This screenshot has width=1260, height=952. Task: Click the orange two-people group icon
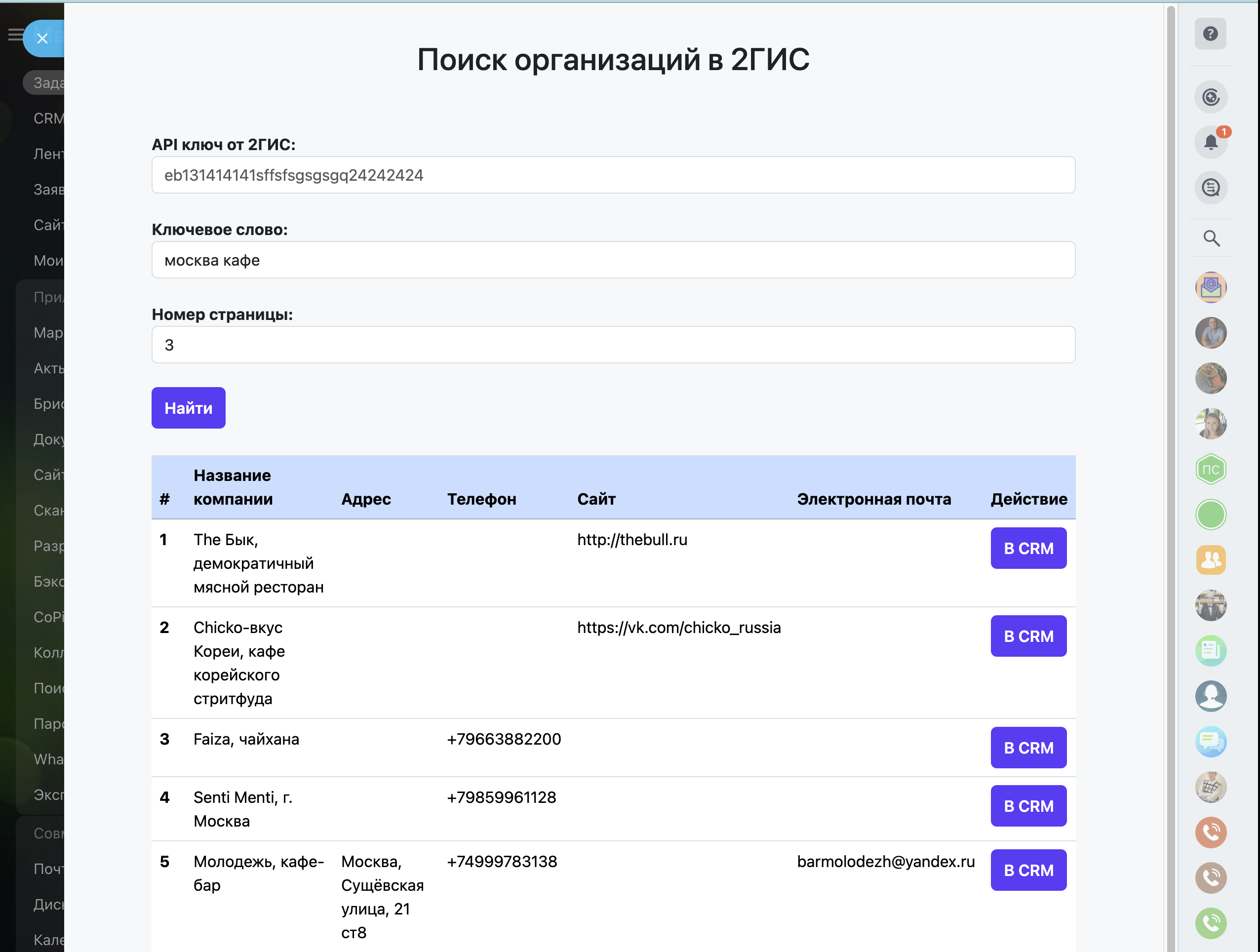tap(1211, 560)
